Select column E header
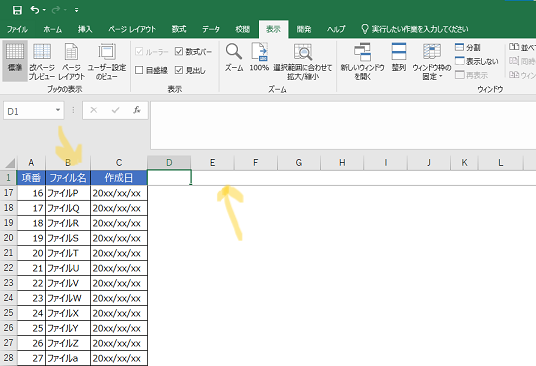536x366 pixels. coord(212,163)
